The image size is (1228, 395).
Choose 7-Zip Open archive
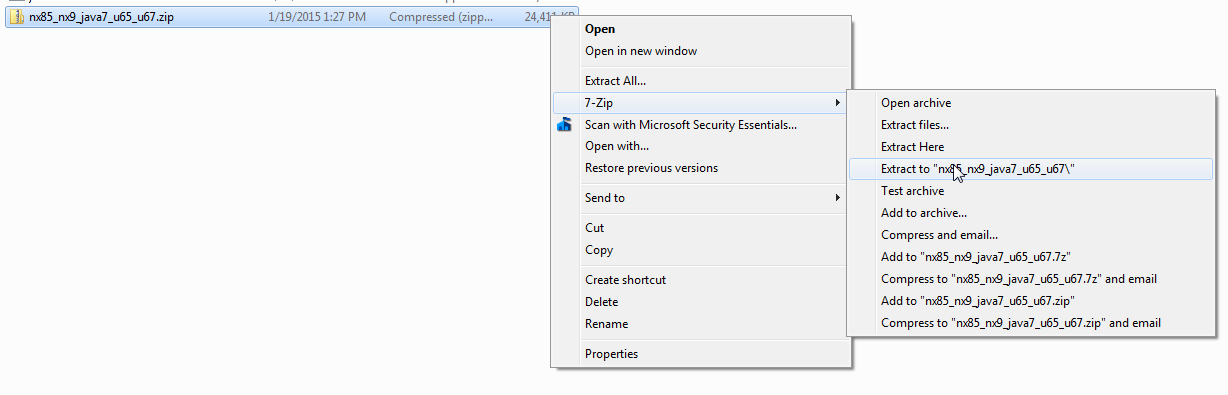click(916, 103)
